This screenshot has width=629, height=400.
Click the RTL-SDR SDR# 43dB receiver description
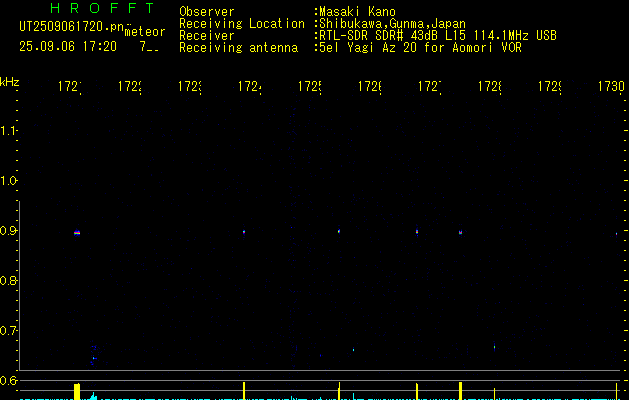[x=438, y=36]
